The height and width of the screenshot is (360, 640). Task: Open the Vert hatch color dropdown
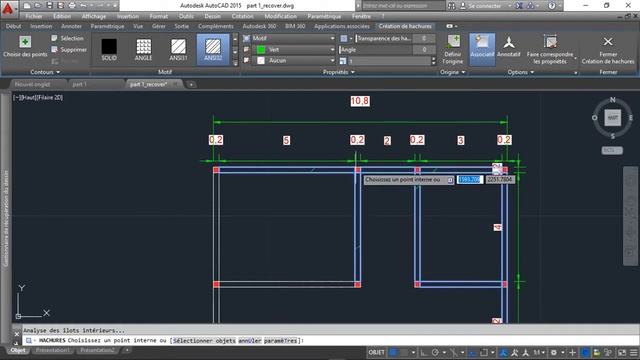[293, 49]
